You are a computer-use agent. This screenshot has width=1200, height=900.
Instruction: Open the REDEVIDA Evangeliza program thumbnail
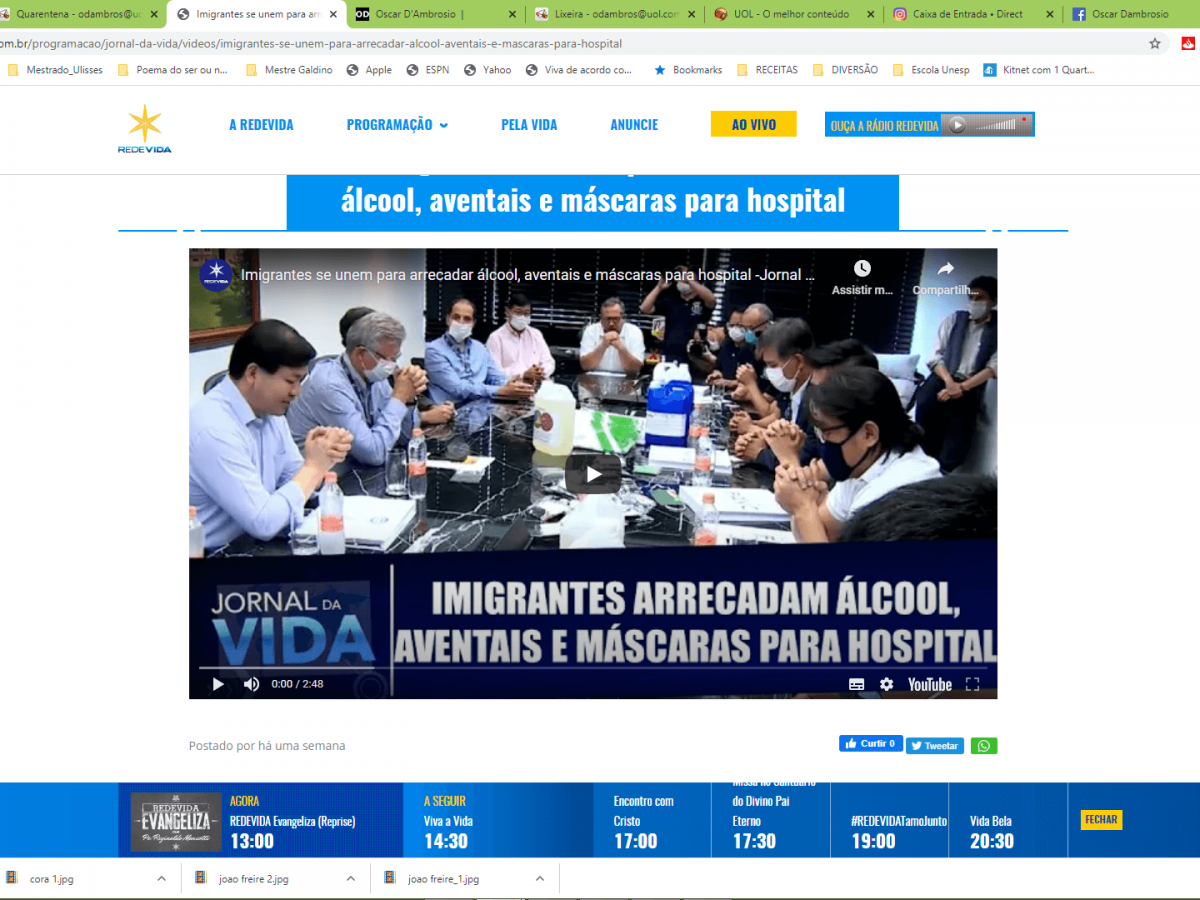174,820
